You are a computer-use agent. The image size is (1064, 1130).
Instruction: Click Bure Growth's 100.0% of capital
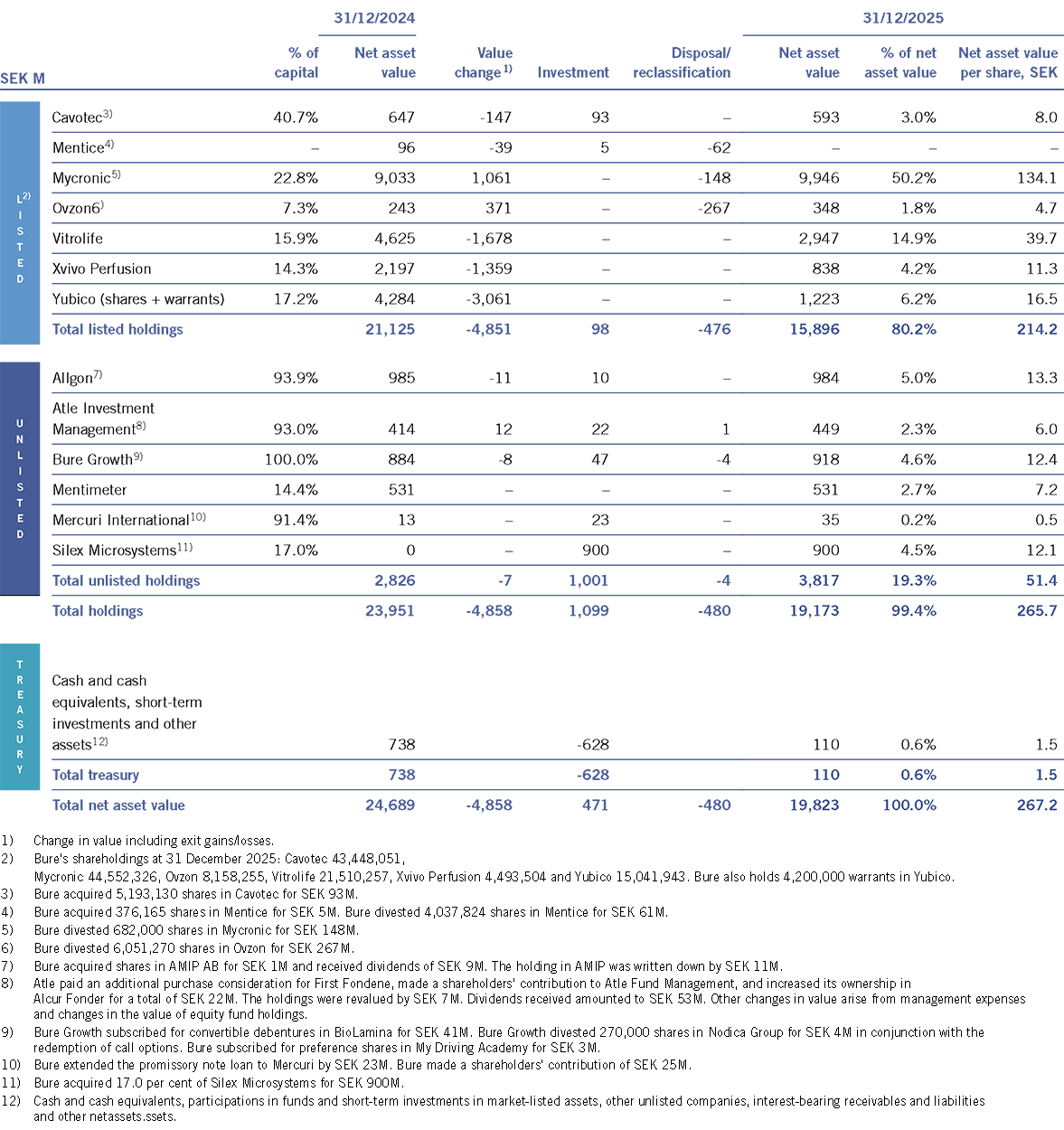tap(291, 459)
